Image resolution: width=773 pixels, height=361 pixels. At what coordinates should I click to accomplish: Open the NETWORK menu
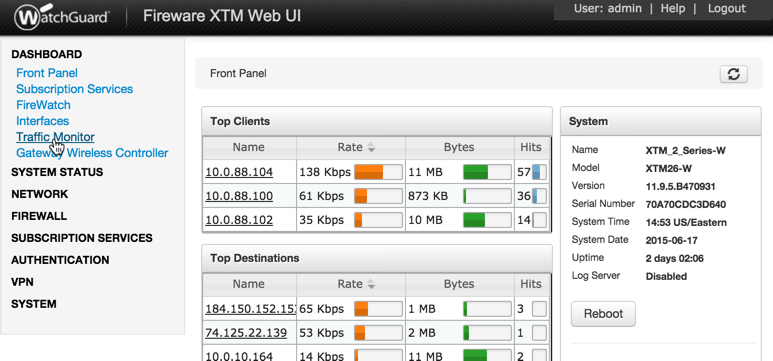click(x=39, y=194)
